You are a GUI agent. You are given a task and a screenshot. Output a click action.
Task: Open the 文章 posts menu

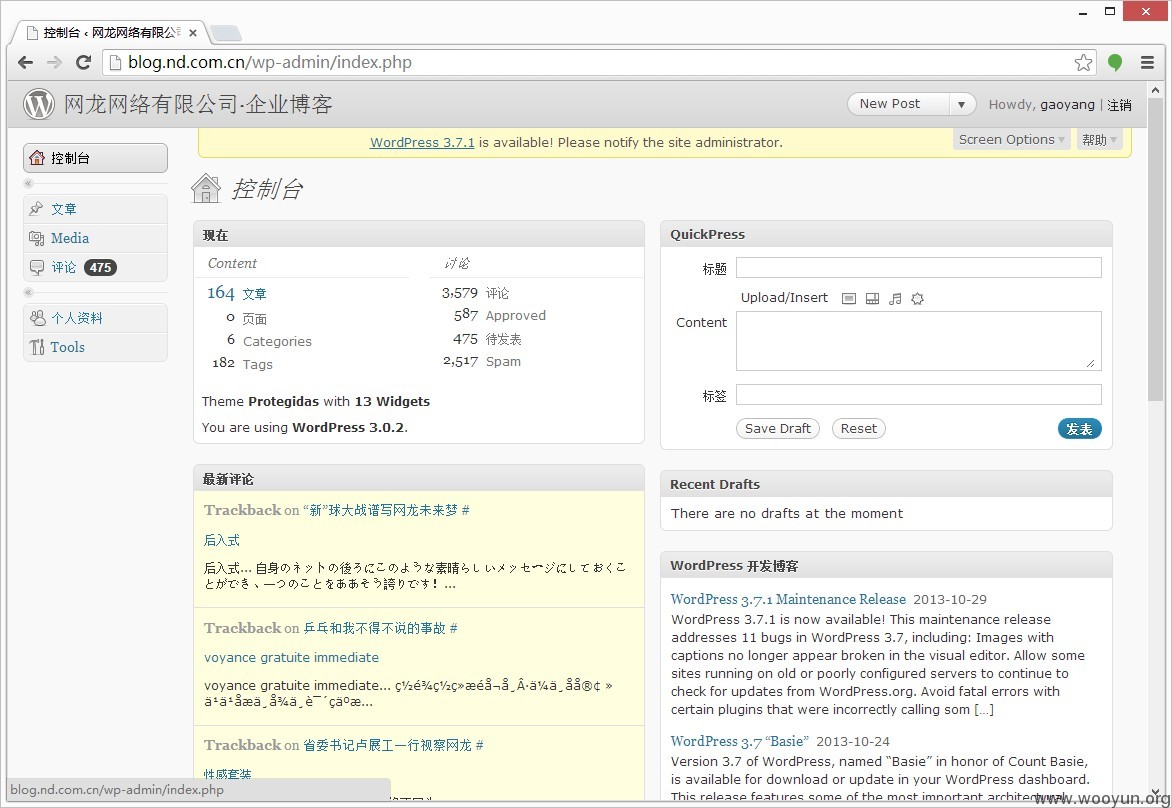[96, 209]
